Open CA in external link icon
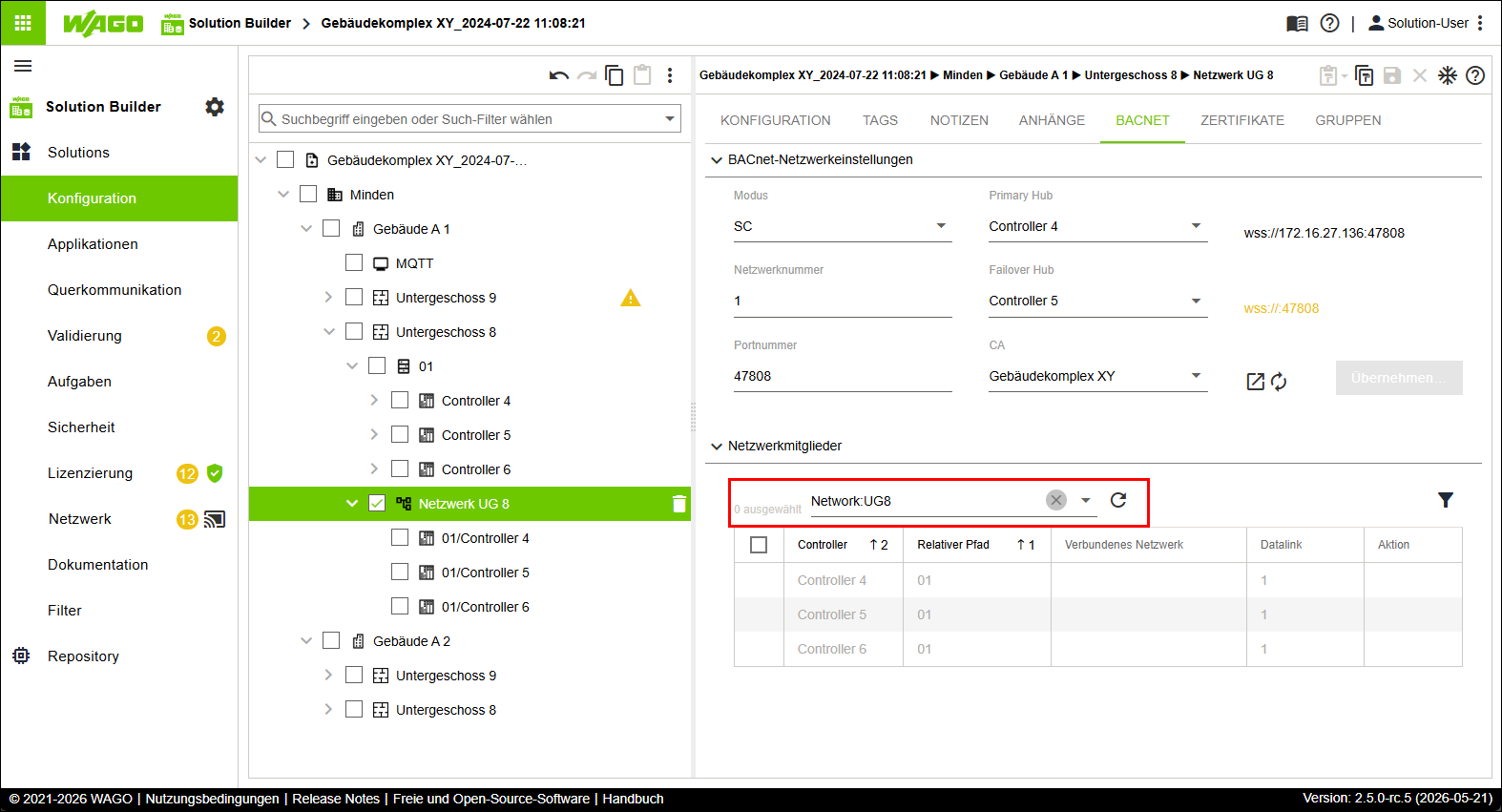The image size is (1502, 812). point(1256,382)
